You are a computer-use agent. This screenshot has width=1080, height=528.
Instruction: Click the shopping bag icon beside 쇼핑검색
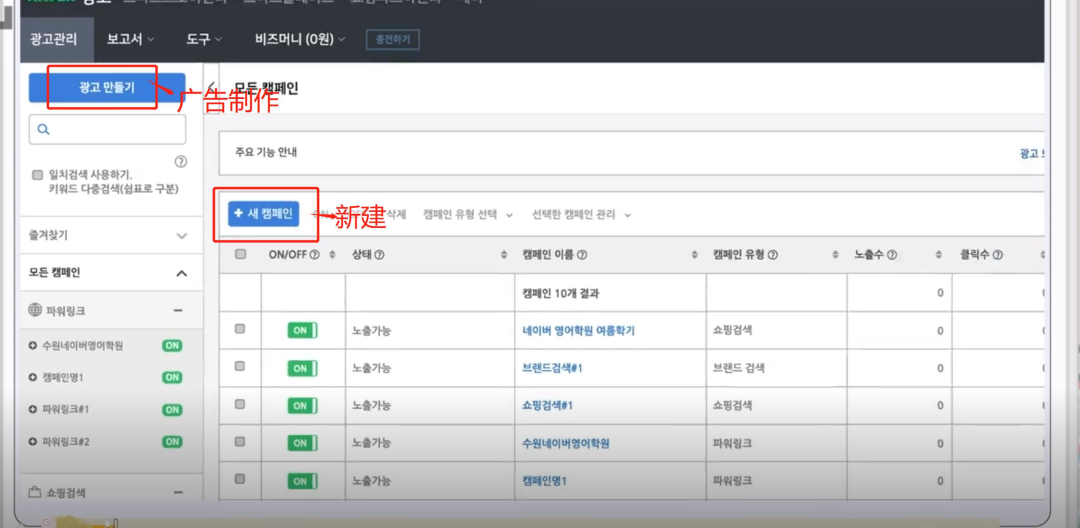tap(34, 492)
